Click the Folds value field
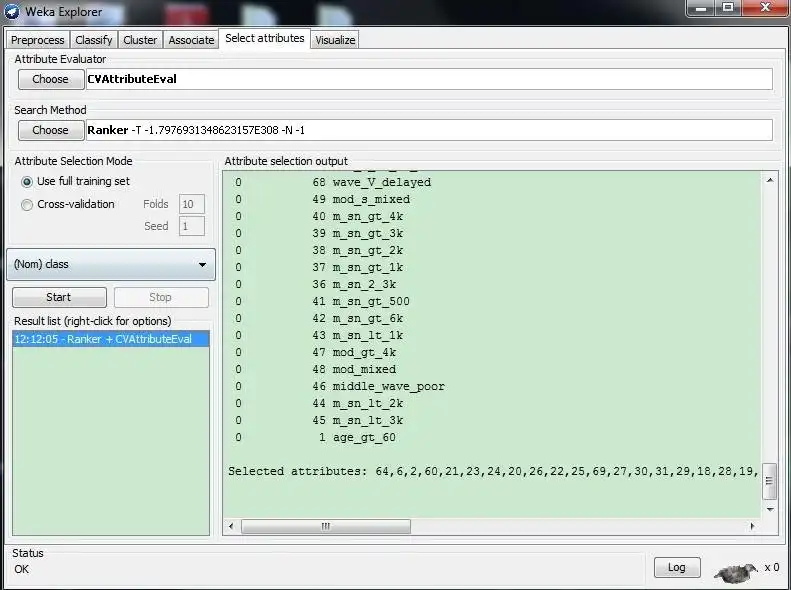 pos(192,204)
